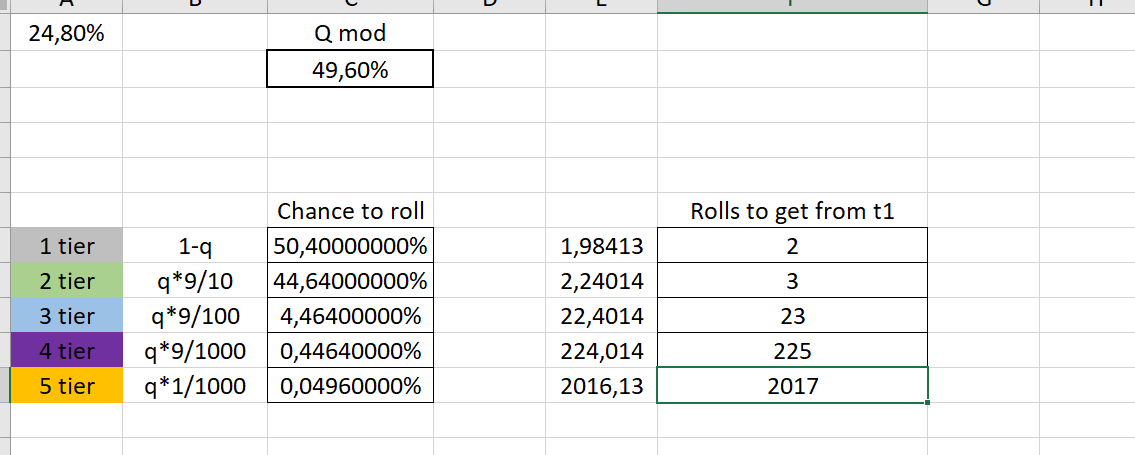
Task: Select the 0,04960000% cell
Action: point(350,386)
